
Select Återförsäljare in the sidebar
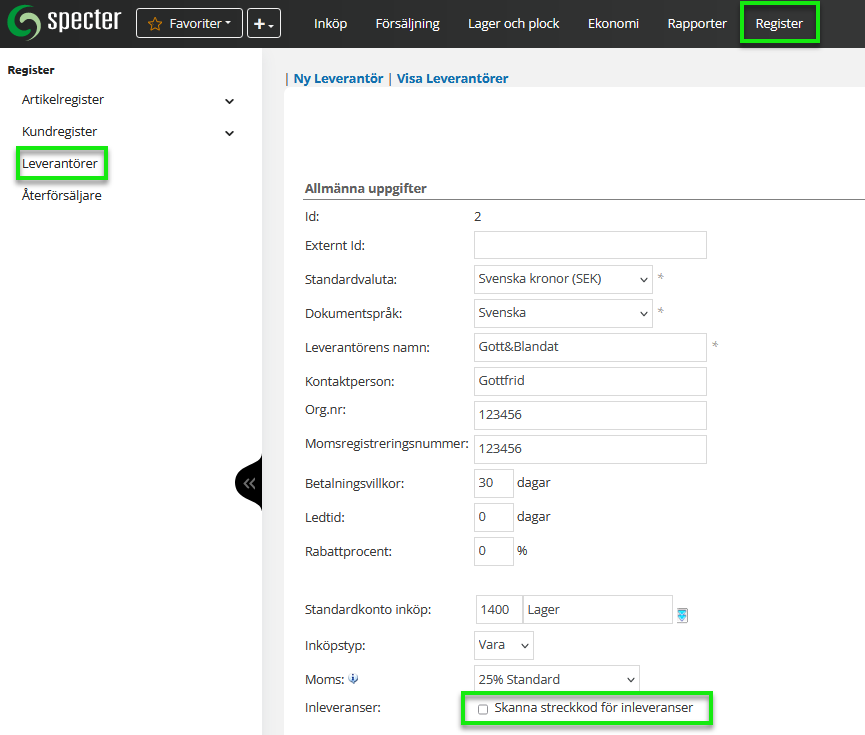pyautogui.click(x=62, y=196)
